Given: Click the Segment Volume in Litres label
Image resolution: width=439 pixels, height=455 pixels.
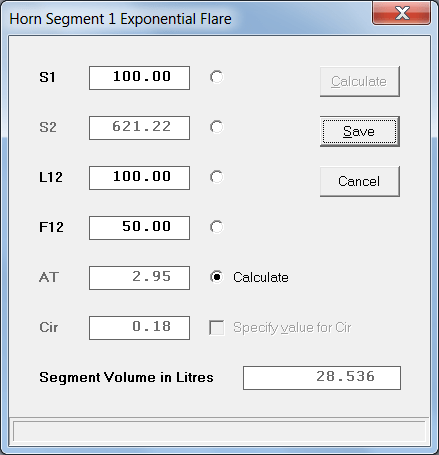Looking at the screenshot, I should [126, 377].
